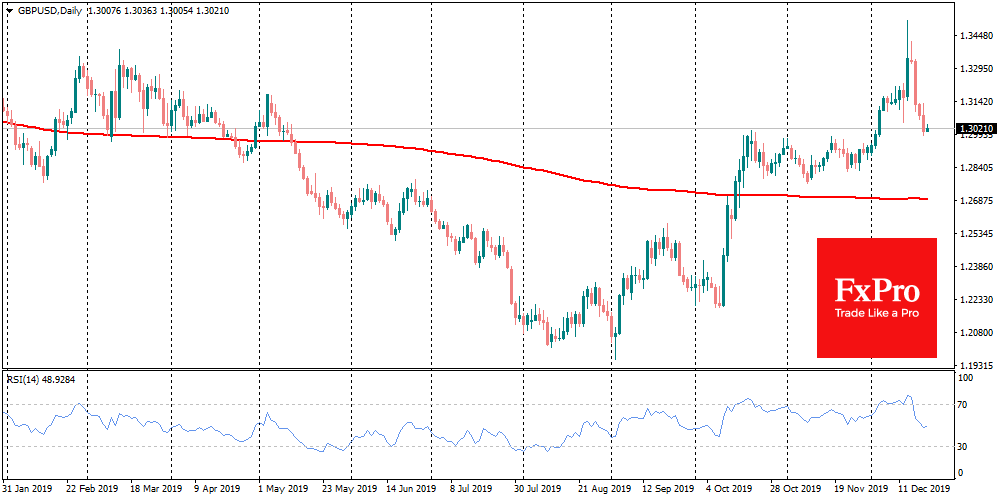
Task: Click the 'Trade Like a Pro' tagline
Action: coord(876,313)
